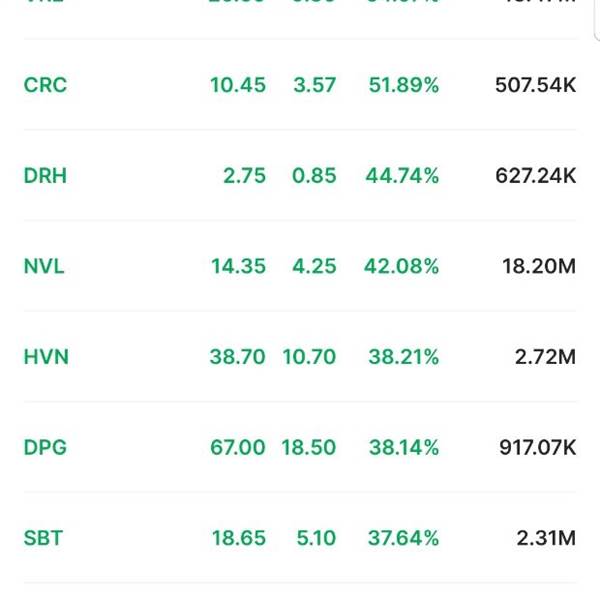
Task: Click CRC percent change 51.89%
Action: [x=404, y=85]
